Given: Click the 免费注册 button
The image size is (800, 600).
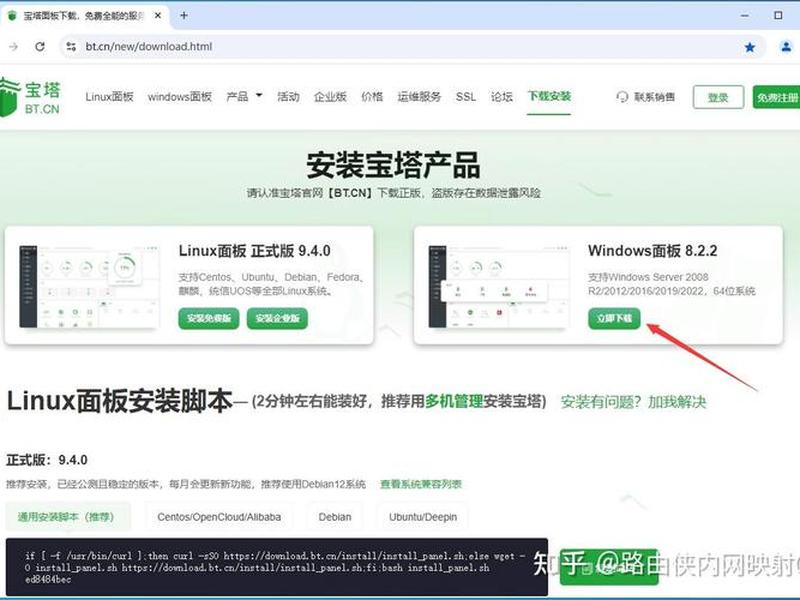Looking at the screenshot, I should pyautogui.click(x=777, y=97).
